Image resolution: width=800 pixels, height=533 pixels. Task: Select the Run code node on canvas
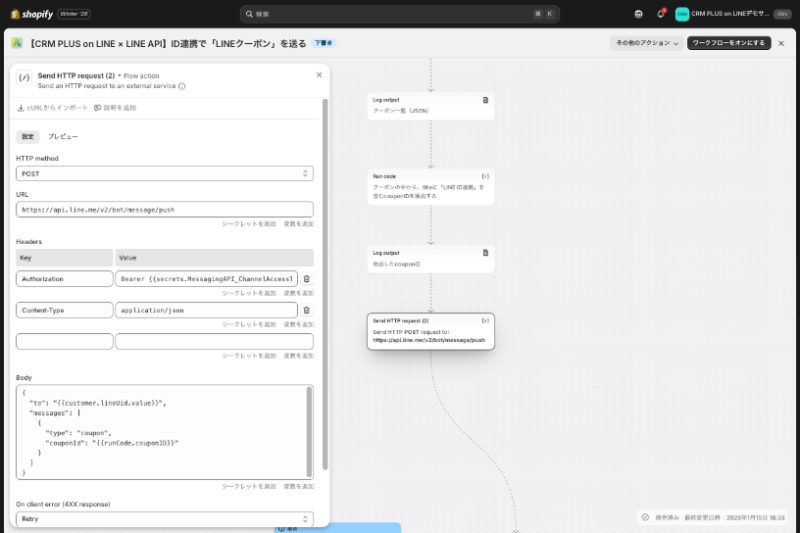click(x=431, y=187)
